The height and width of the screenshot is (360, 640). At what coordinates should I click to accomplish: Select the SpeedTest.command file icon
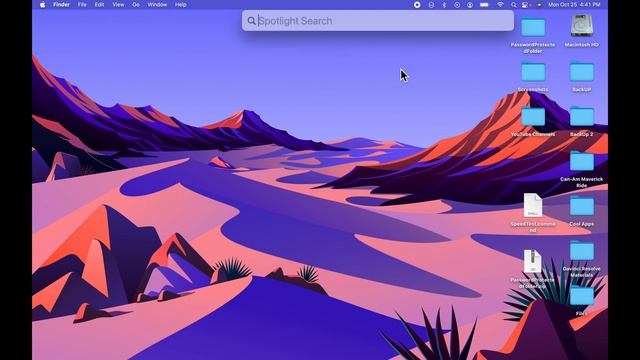533,205
